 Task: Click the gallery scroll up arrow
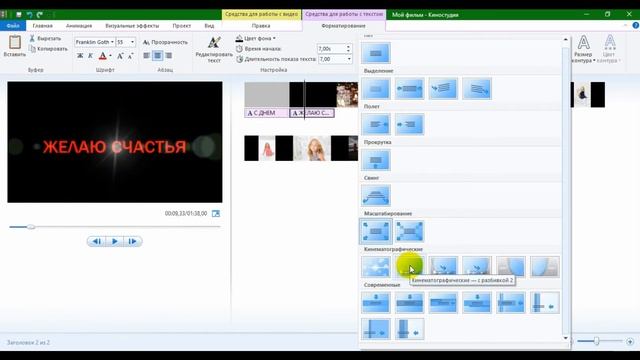click(565, 40)
